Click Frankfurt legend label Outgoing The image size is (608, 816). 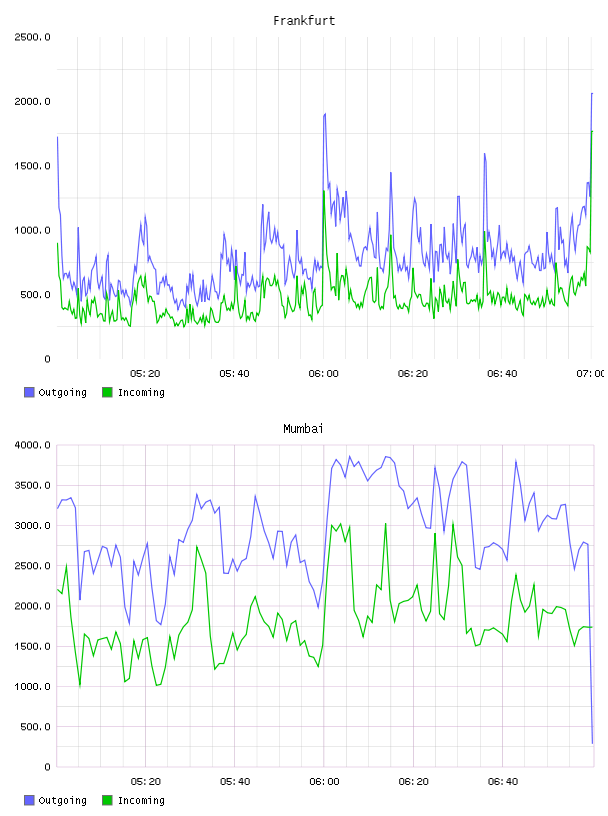(62, 393)
